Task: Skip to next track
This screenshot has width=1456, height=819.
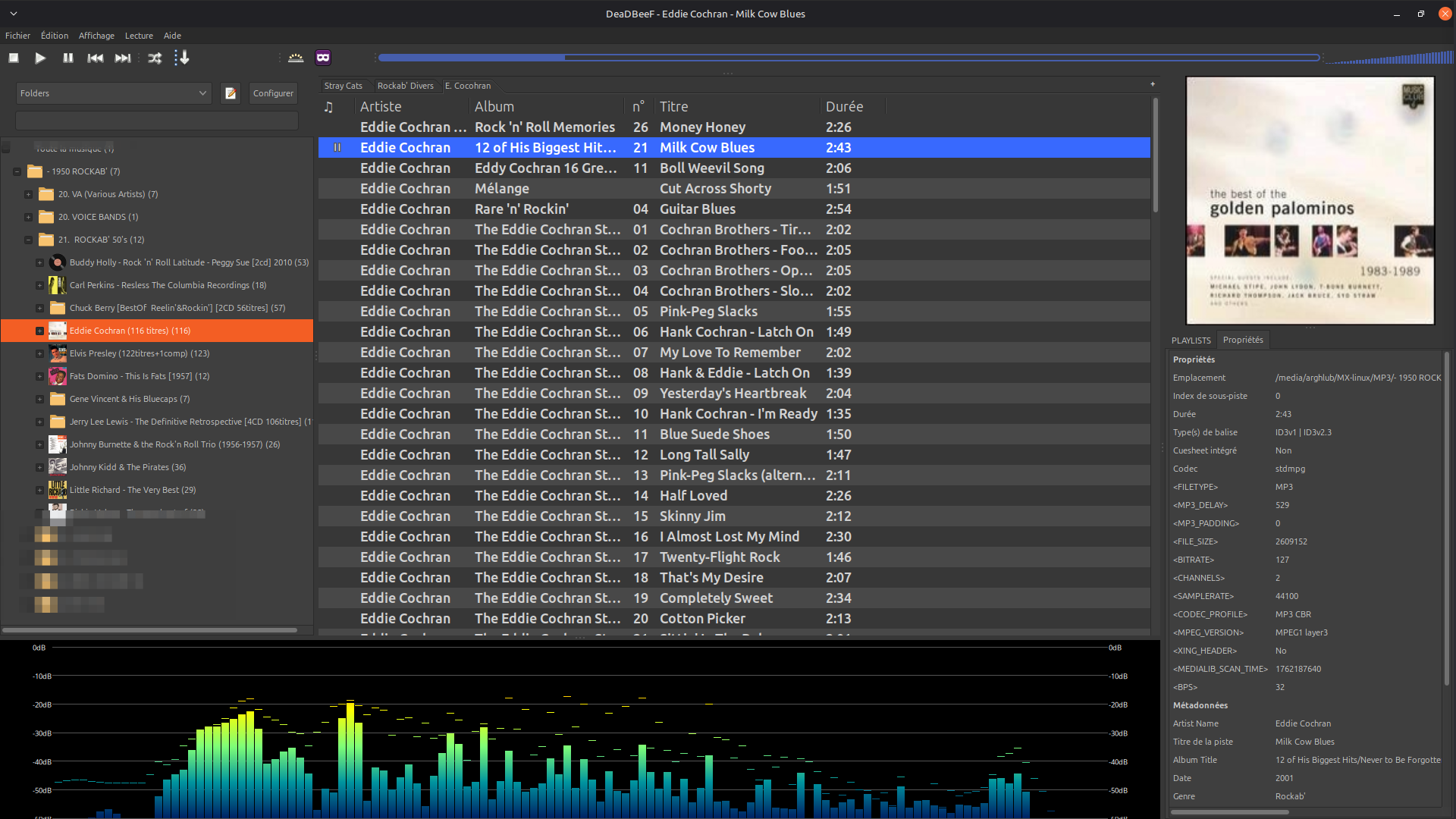Action: 123,58
